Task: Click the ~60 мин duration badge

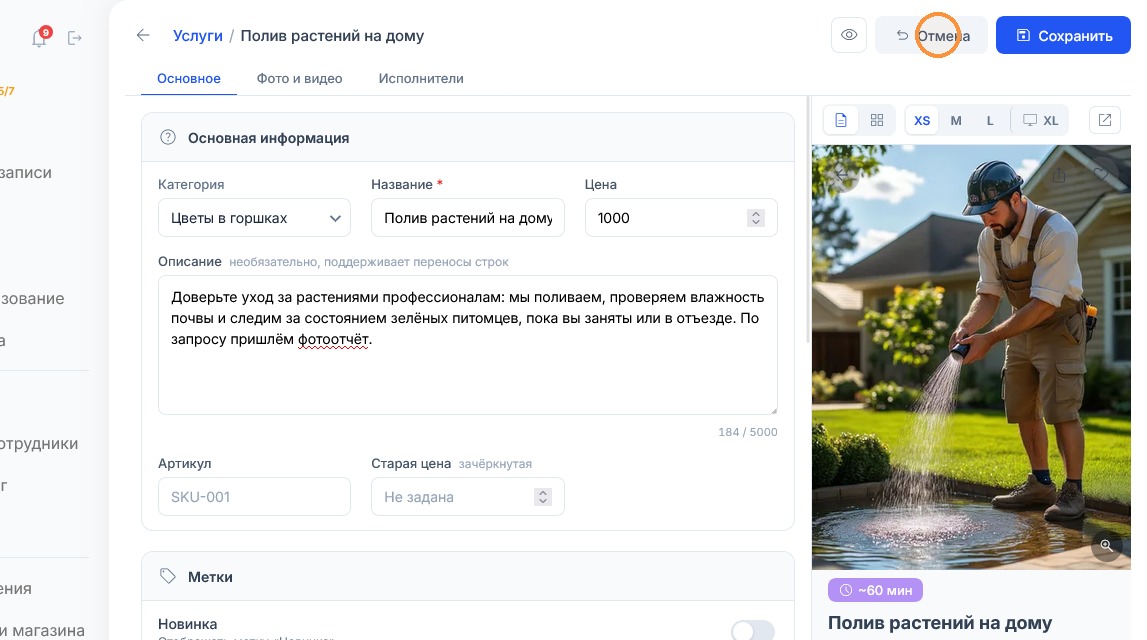Action: pyautogui.click(x=875, y=590)
